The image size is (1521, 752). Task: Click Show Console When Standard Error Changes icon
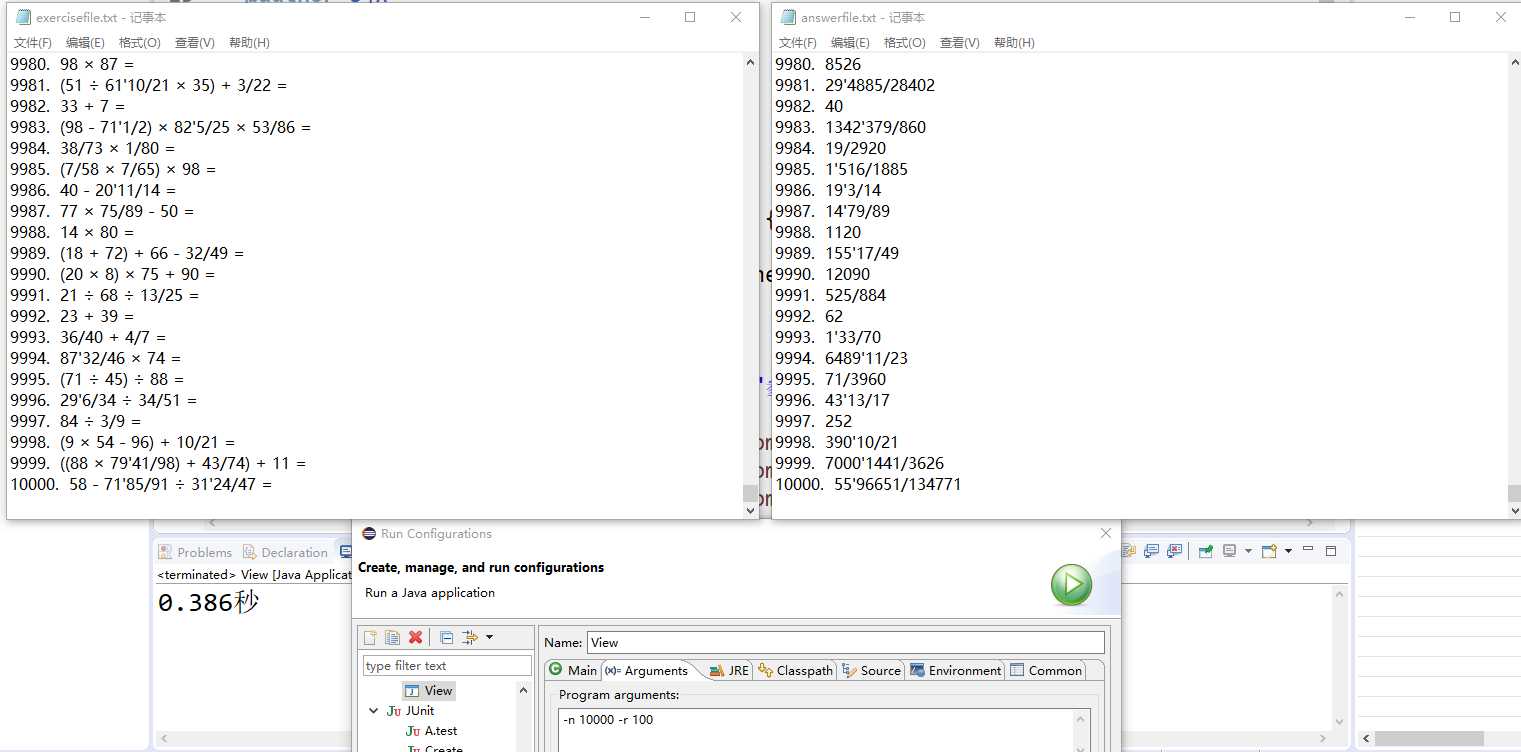(x=1174, y=551)
